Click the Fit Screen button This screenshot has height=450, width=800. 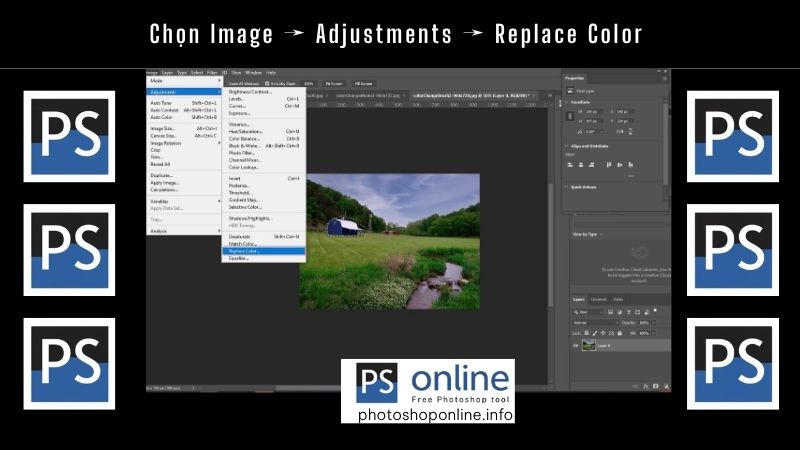click(334, 84)
